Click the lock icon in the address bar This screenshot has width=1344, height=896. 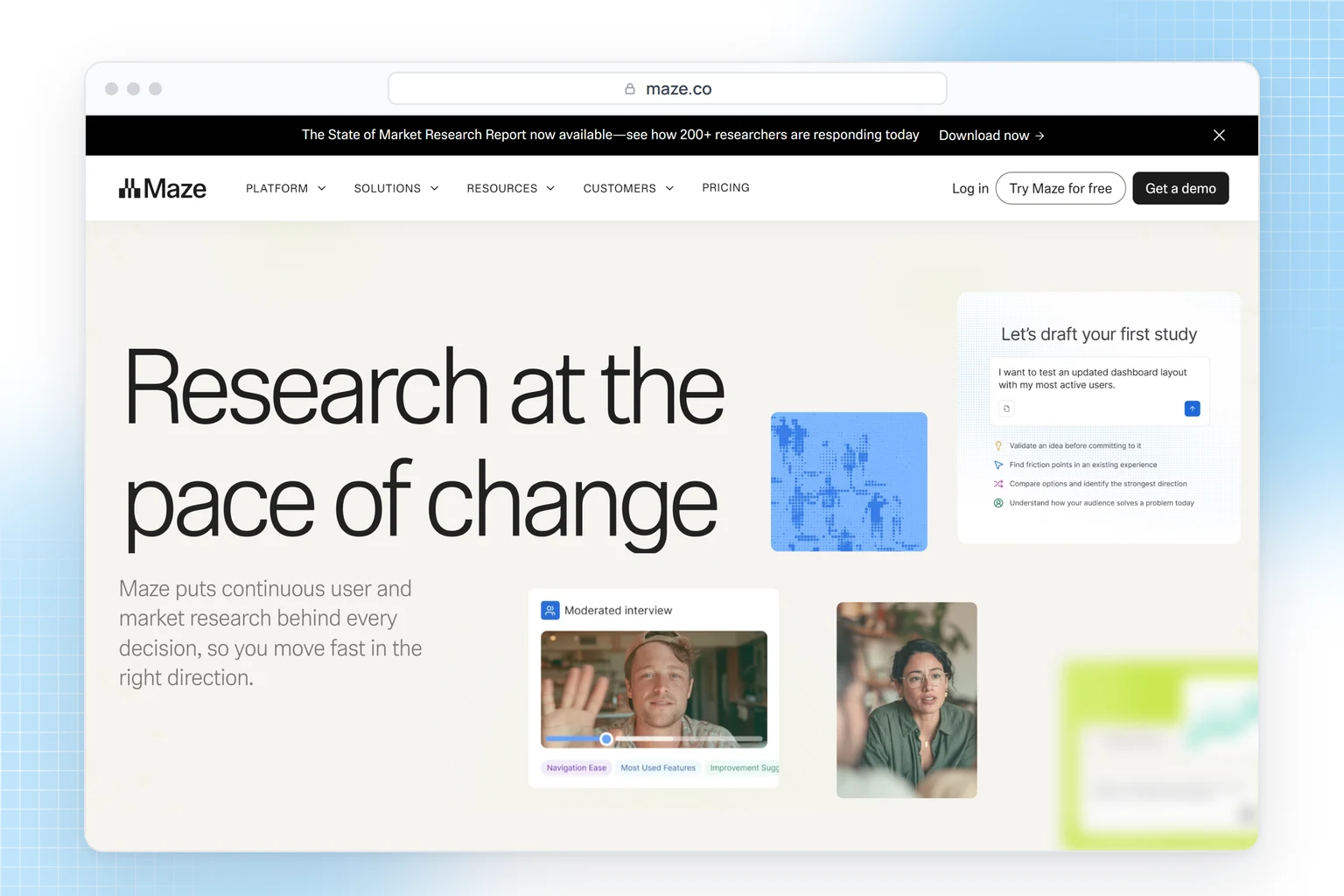[630, 88]
